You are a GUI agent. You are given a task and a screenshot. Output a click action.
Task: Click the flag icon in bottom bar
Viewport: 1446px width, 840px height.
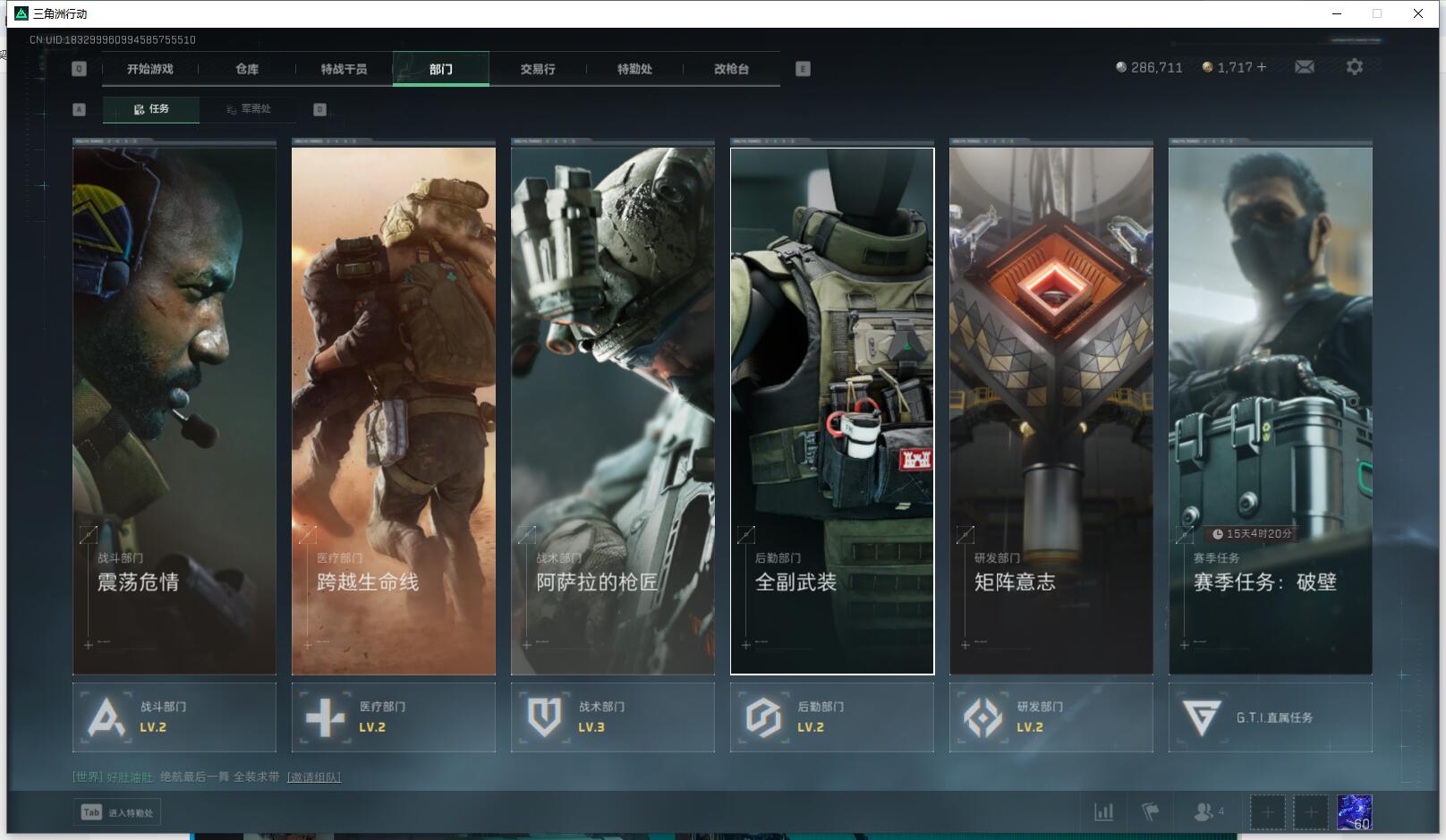(x=1151, y=812)
